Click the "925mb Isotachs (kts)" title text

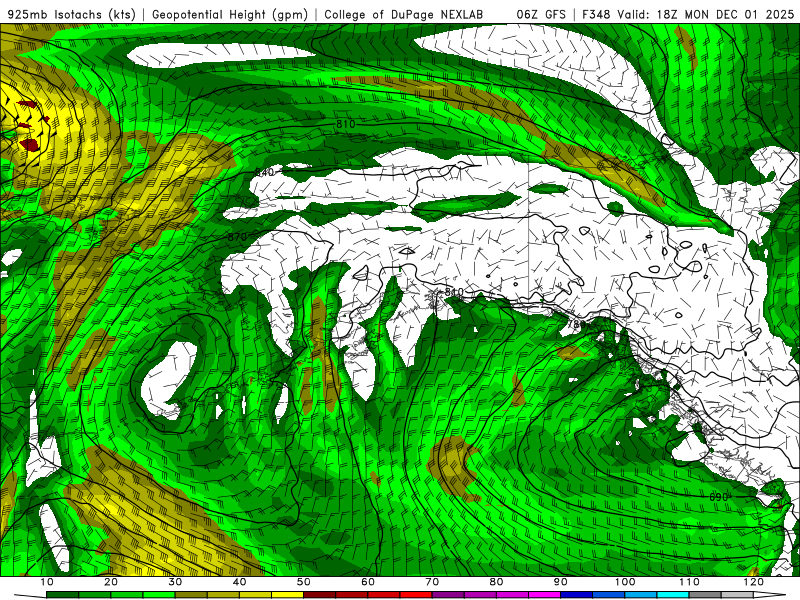tap(71, 14)
